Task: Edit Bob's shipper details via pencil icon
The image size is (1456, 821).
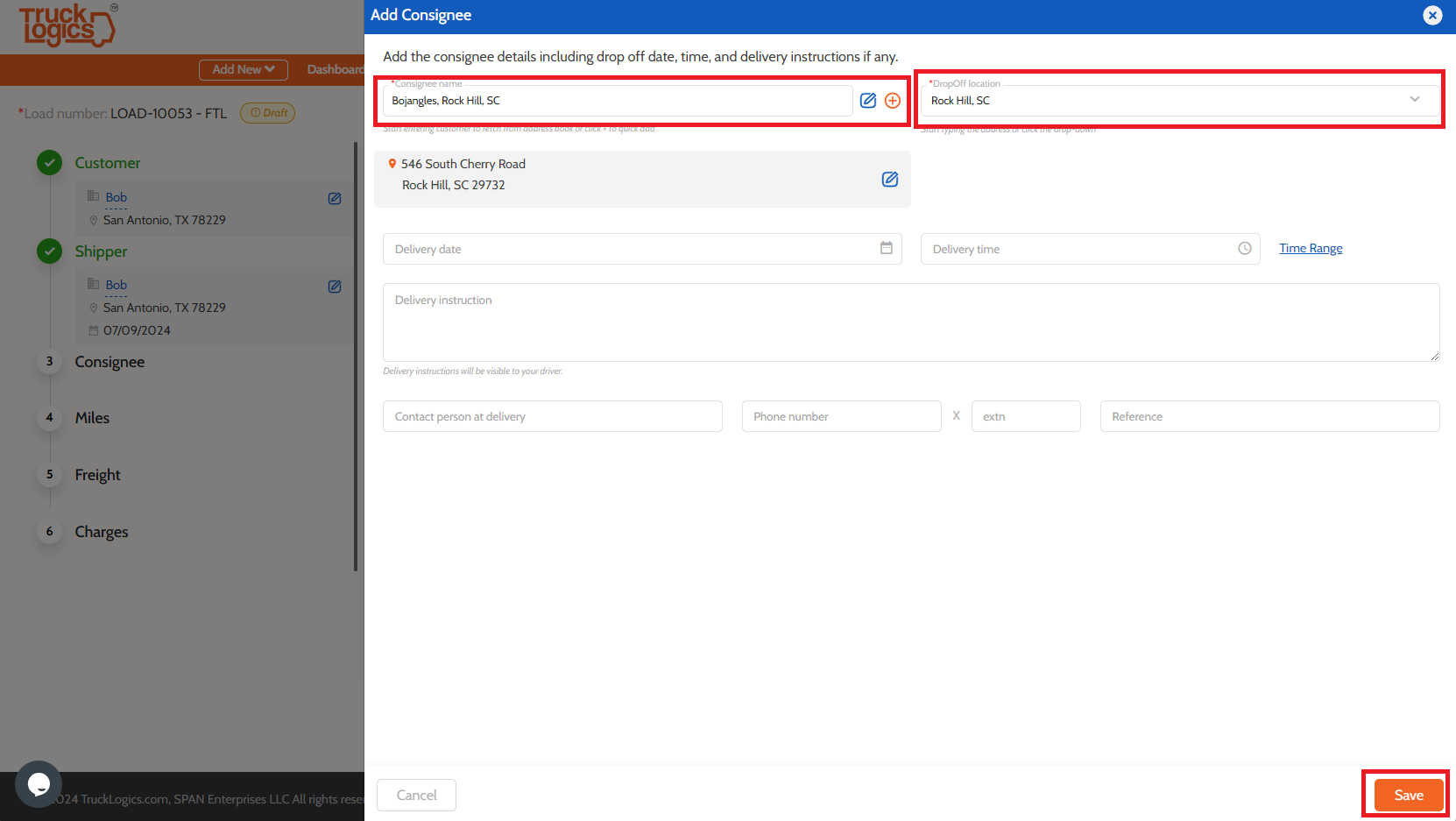Action: pyautogui.click(x=334, y=286)
